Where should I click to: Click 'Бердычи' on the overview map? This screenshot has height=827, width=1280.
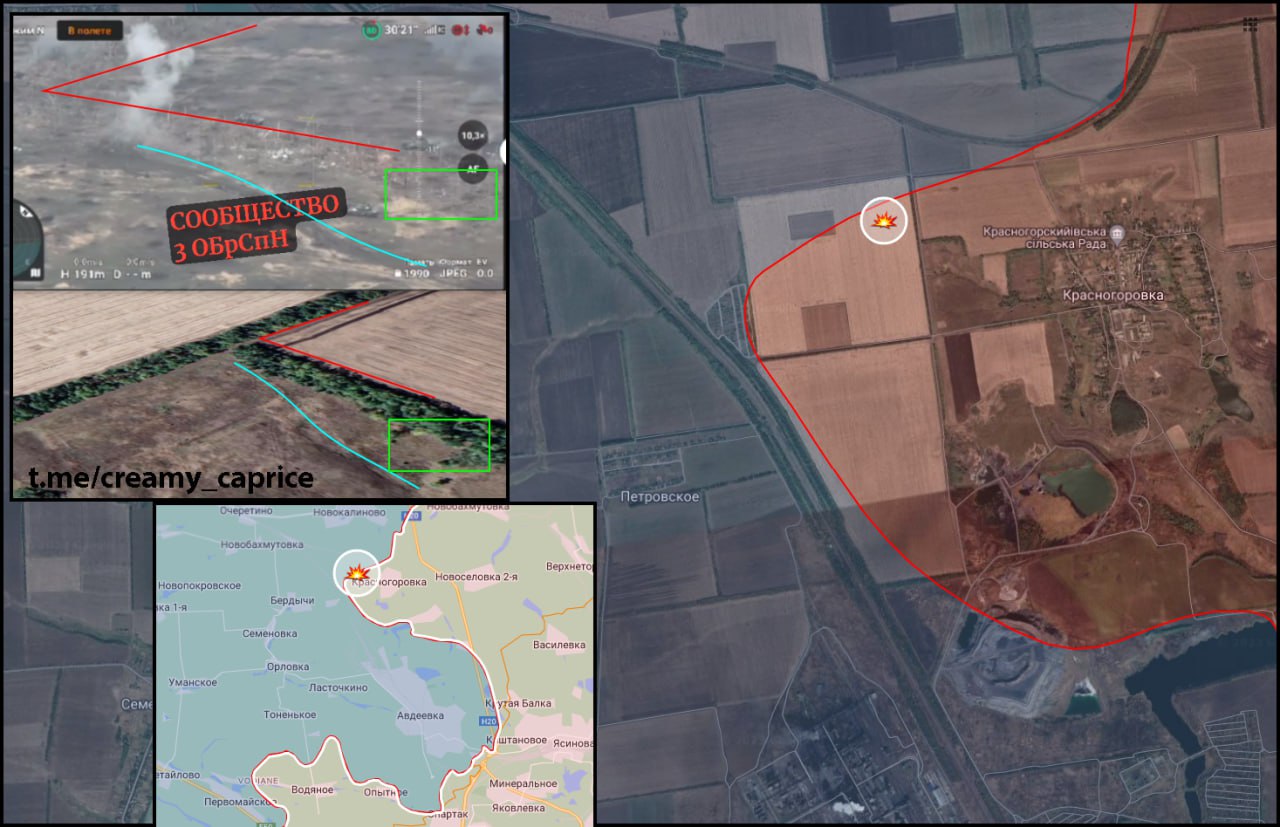tap(292, 600)
